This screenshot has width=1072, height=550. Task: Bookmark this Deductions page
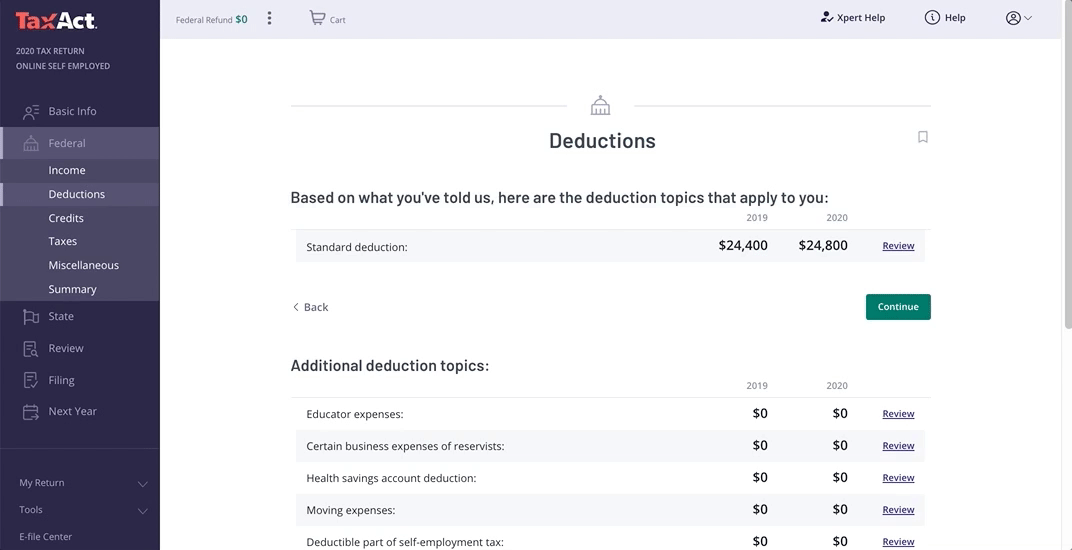pos(923,137)
